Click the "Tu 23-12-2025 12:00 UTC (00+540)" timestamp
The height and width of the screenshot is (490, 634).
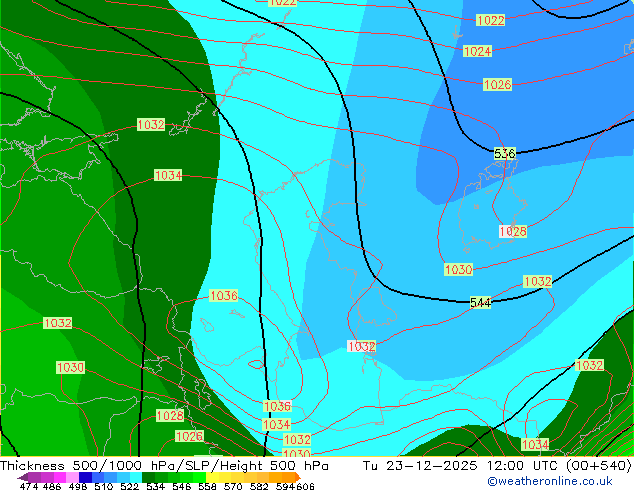point(497,465)
